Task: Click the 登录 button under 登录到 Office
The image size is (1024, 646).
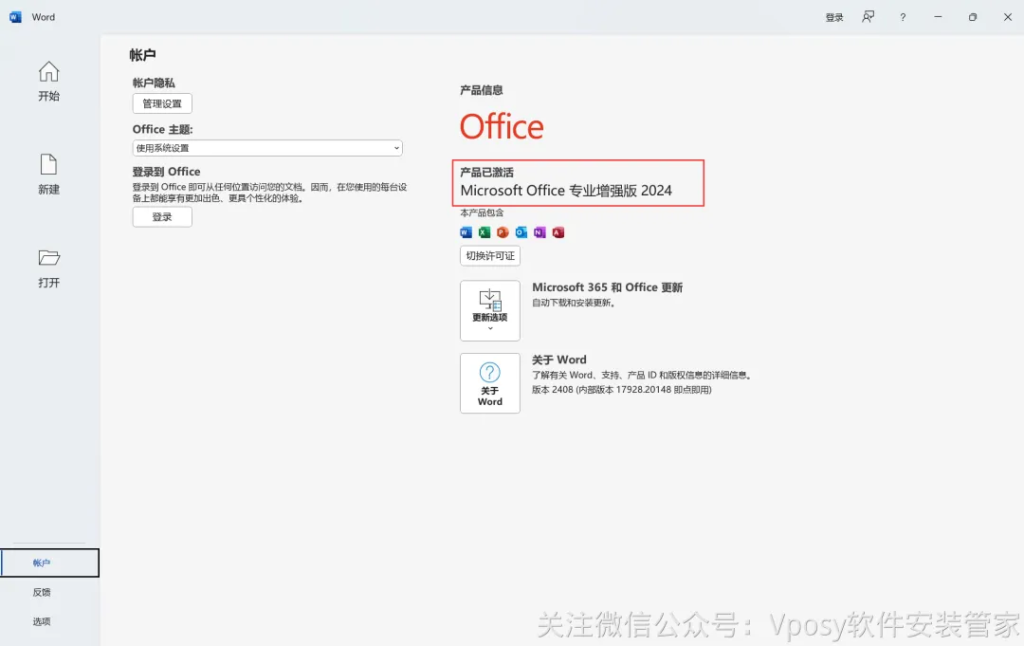Action: [x=162, y=217]
